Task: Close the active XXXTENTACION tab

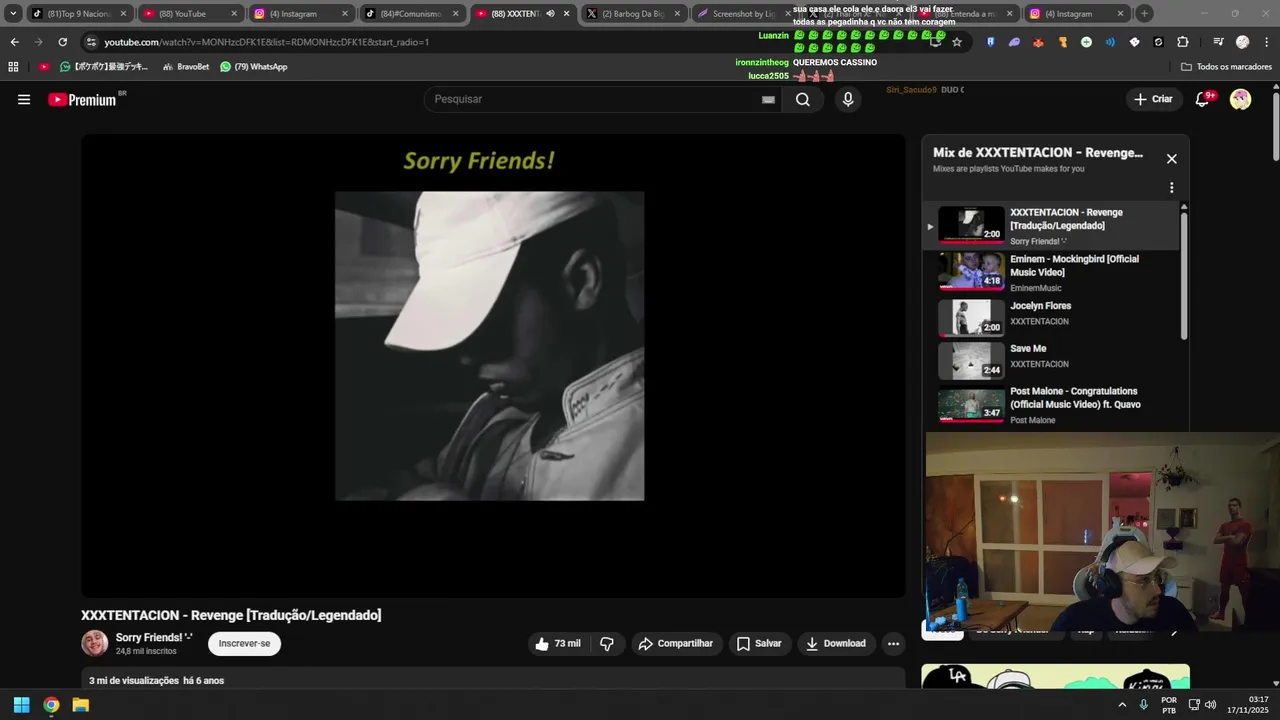Action: [567, 14]
